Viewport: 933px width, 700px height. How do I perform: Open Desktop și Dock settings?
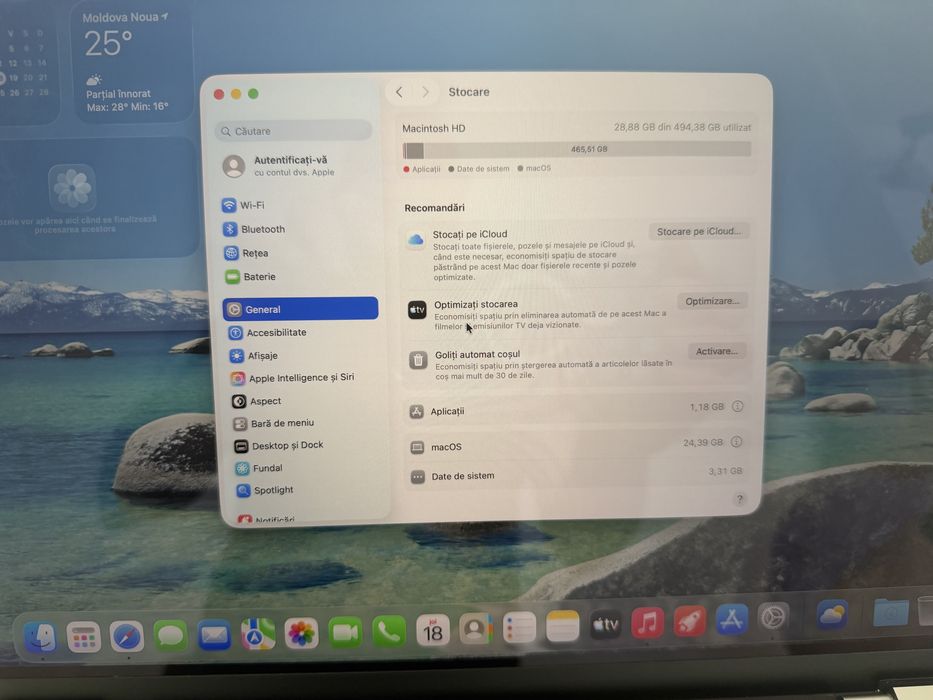tap(279, 445)
